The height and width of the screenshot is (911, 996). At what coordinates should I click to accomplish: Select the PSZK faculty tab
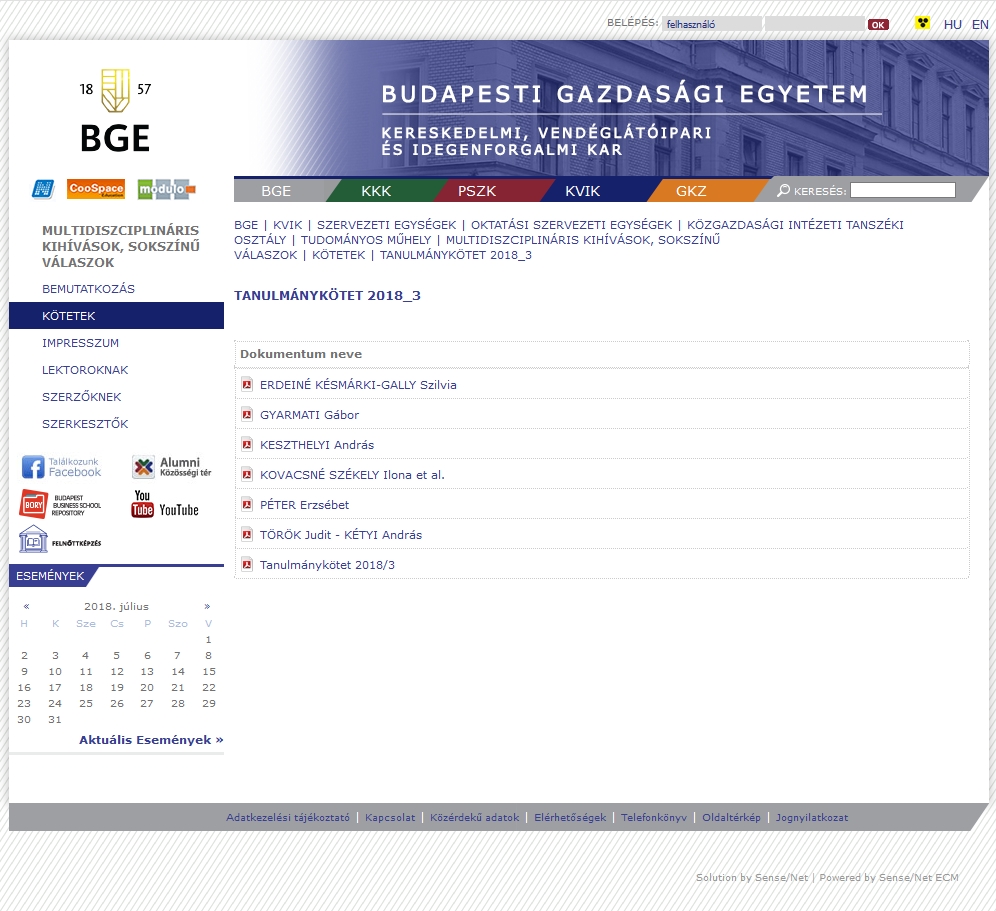pyautogui.click(x=476, y=191)
